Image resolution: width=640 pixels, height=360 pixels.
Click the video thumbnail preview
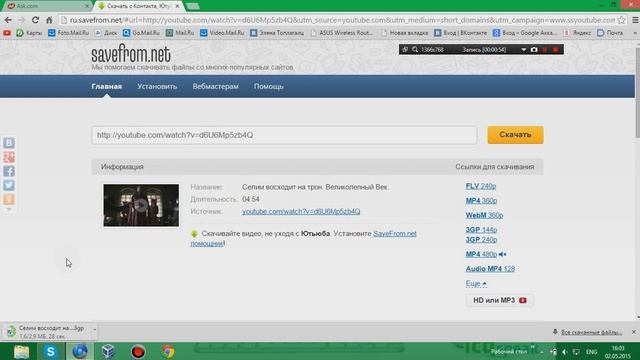[x=141, y=205]
